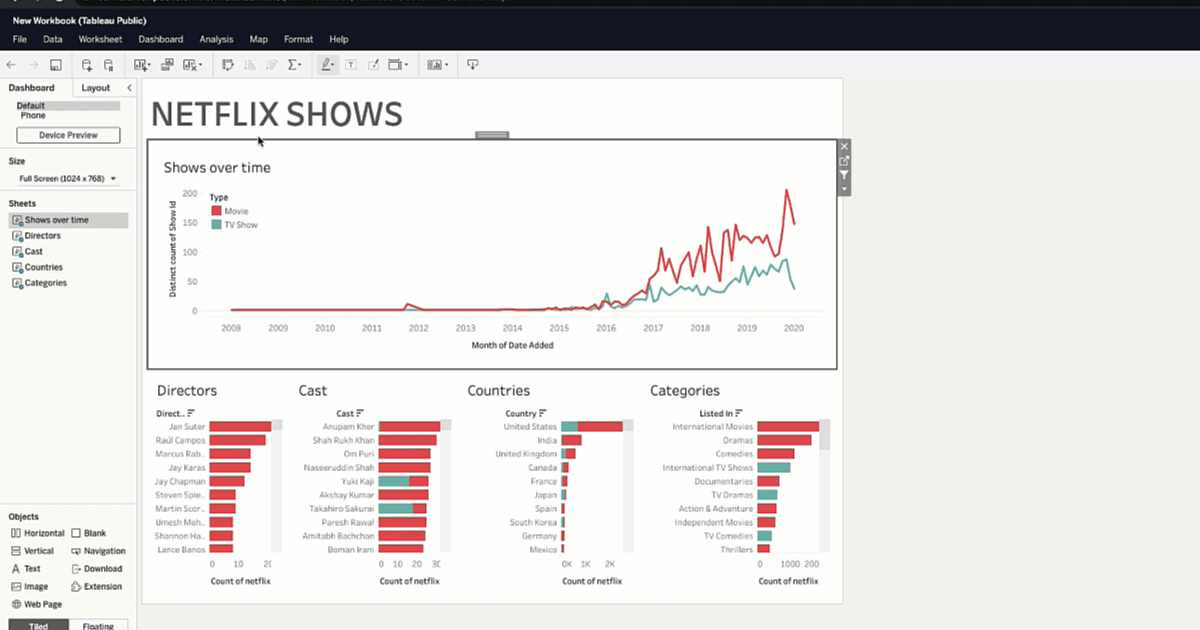Click the Save icon in toolbar
Image resolution: width=1200 pixels, height=630 pixels.
pos(56,65)
